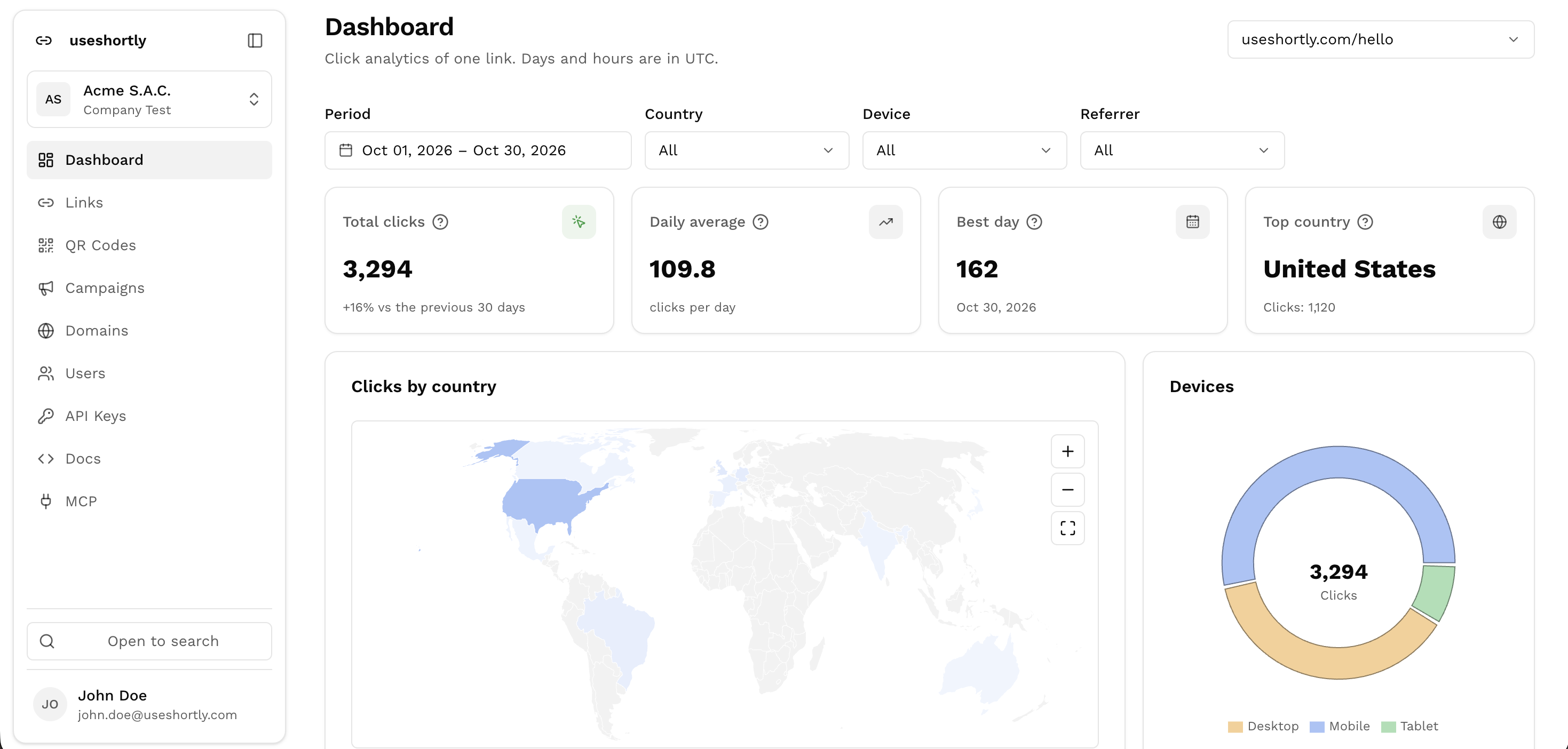This screenshot has width=1568, height=749.
Task: Click the Total clicks help icon
Action: coord(440,222)
